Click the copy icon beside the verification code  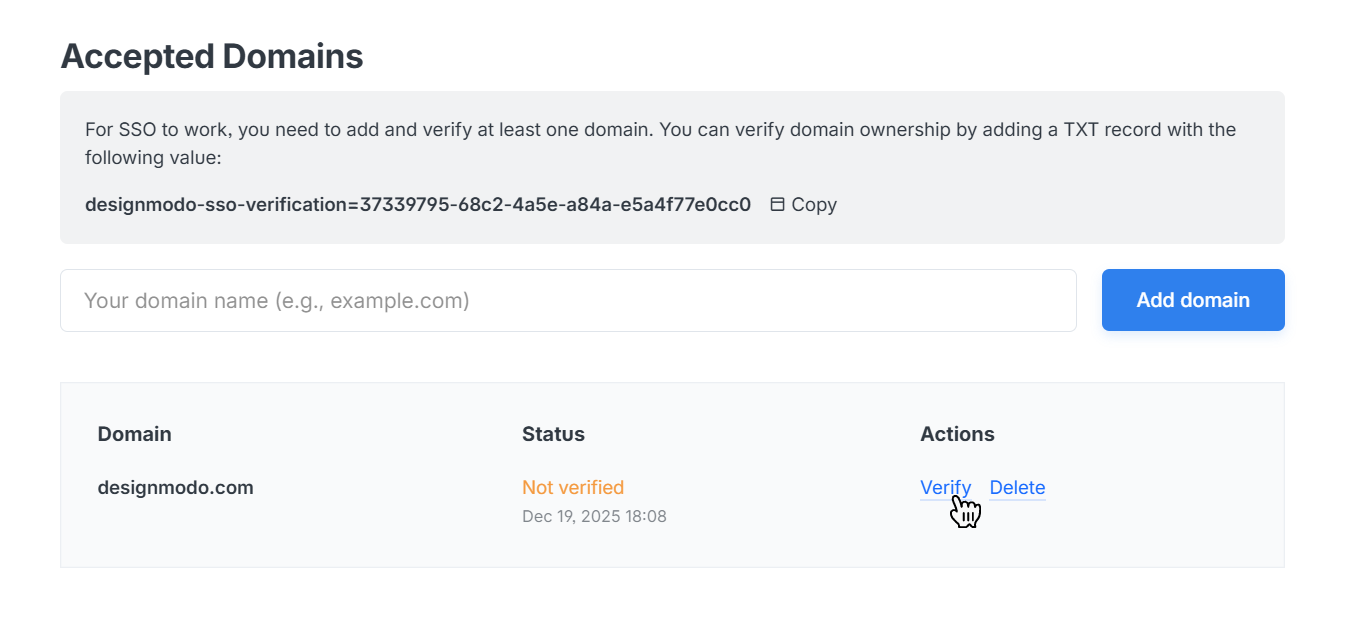click(x=777, y=205)
